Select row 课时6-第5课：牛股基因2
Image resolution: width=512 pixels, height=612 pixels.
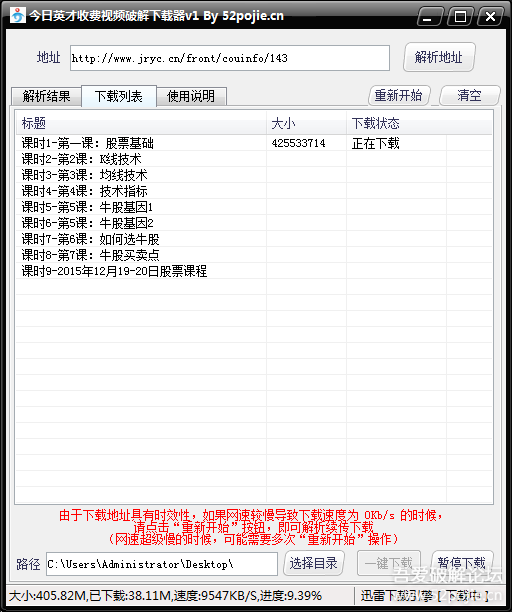pyautogui.click(x=254, y=223)
